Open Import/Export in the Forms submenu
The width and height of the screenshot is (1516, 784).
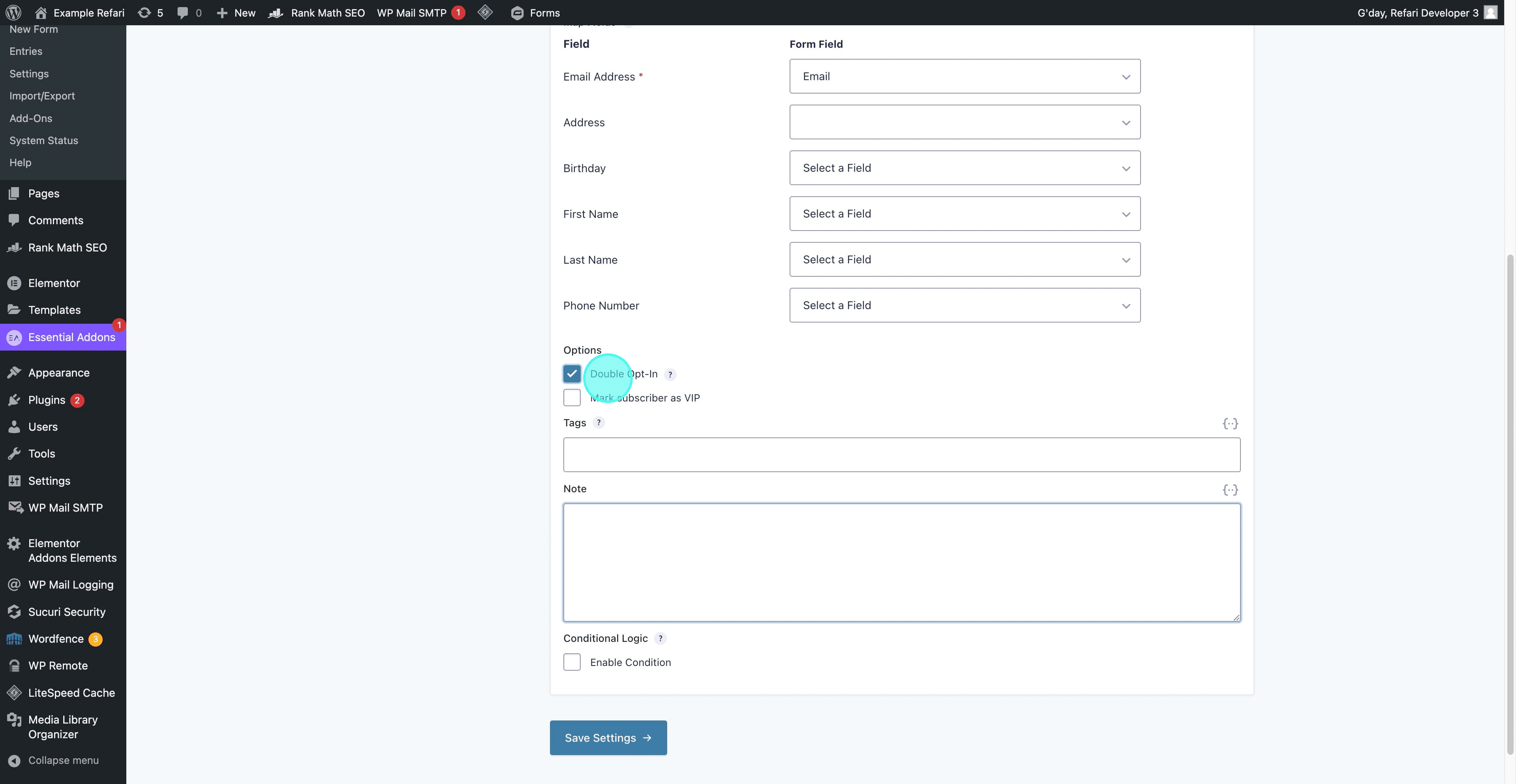pyautogui.click(x=42, y=96)
